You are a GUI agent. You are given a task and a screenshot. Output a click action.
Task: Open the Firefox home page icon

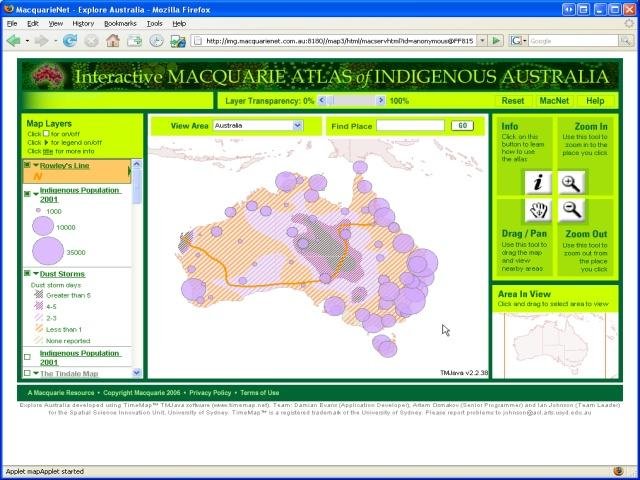coord(113,41)
